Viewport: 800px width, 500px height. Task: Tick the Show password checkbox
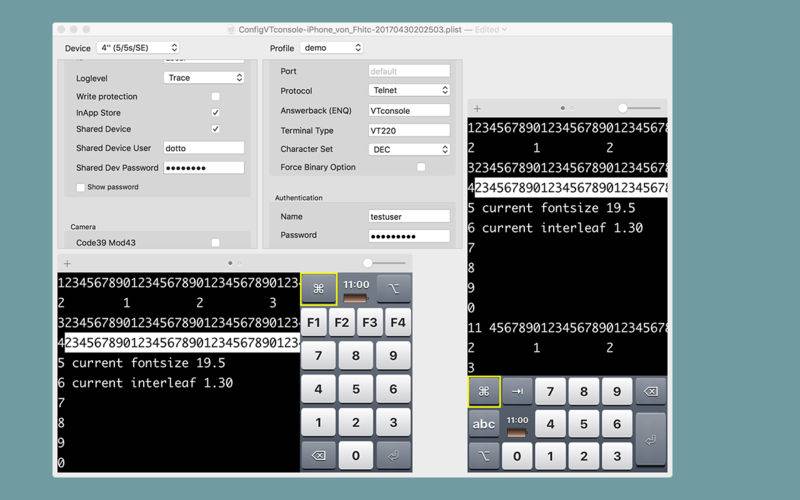[80, 187]
